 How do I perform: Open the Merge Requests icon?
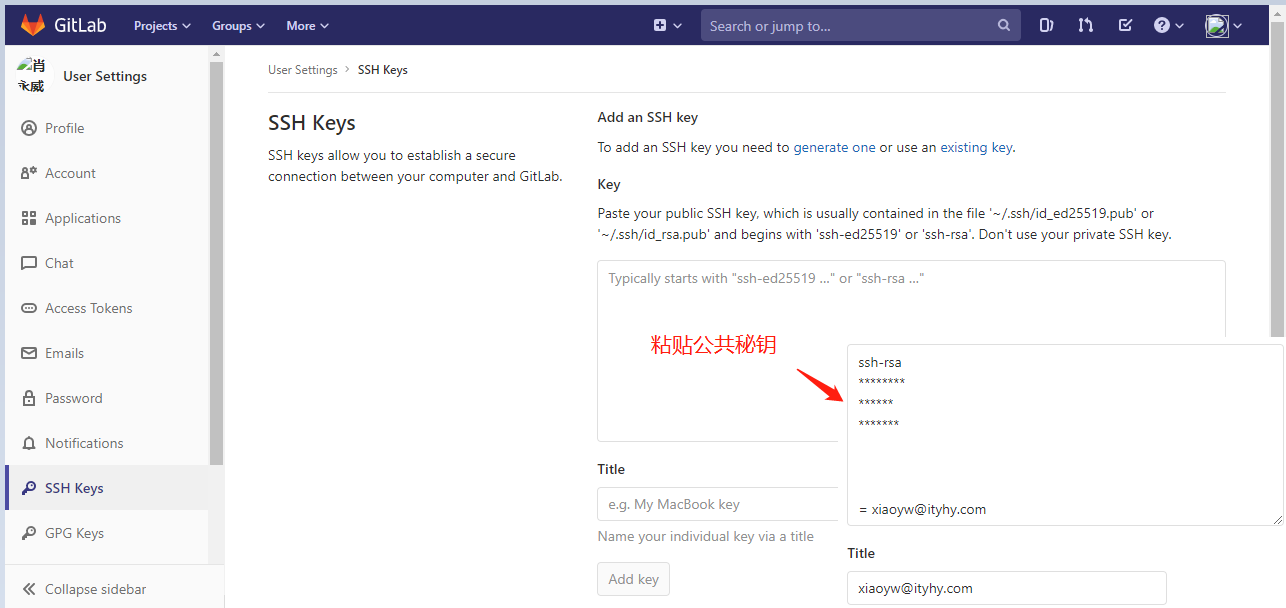[x=1085, y=25]
